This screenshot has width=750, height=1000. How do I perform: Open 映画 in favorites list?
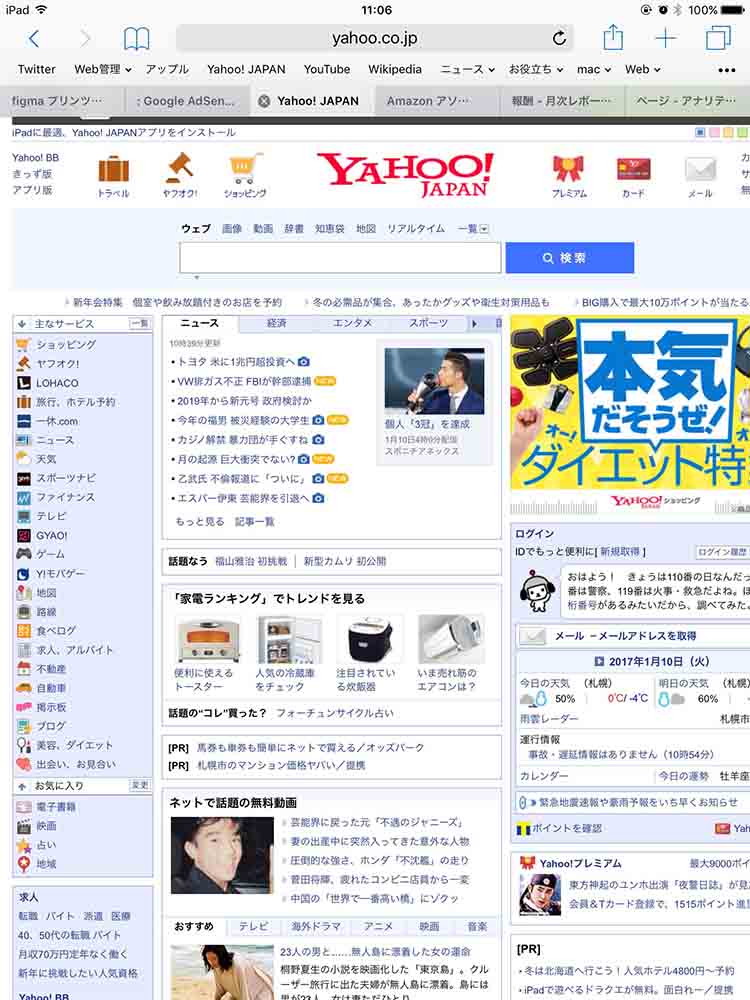(x=47, y=825)
